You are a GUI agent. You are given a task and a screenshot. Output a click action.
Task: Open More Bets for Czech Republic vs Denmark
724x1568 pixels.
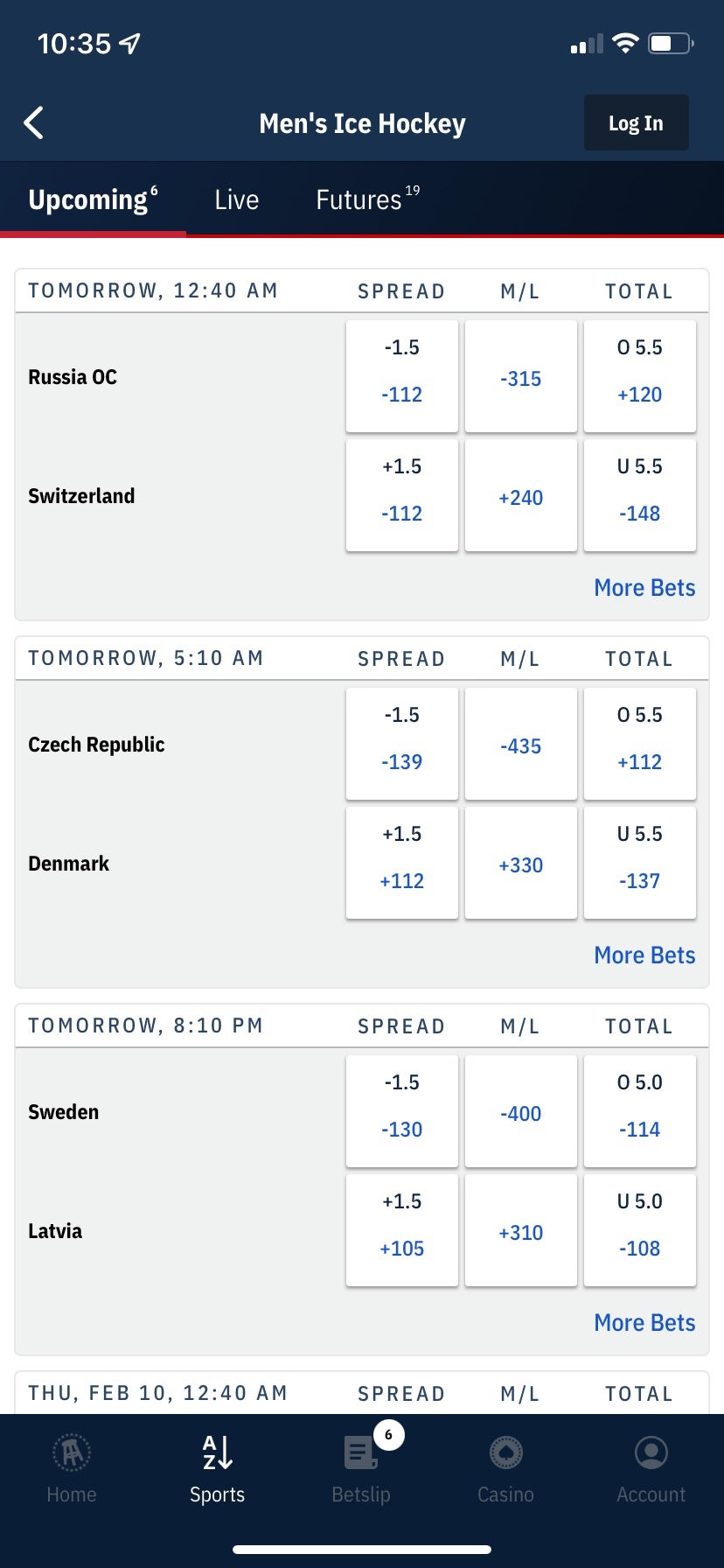[x=644, y=955]
